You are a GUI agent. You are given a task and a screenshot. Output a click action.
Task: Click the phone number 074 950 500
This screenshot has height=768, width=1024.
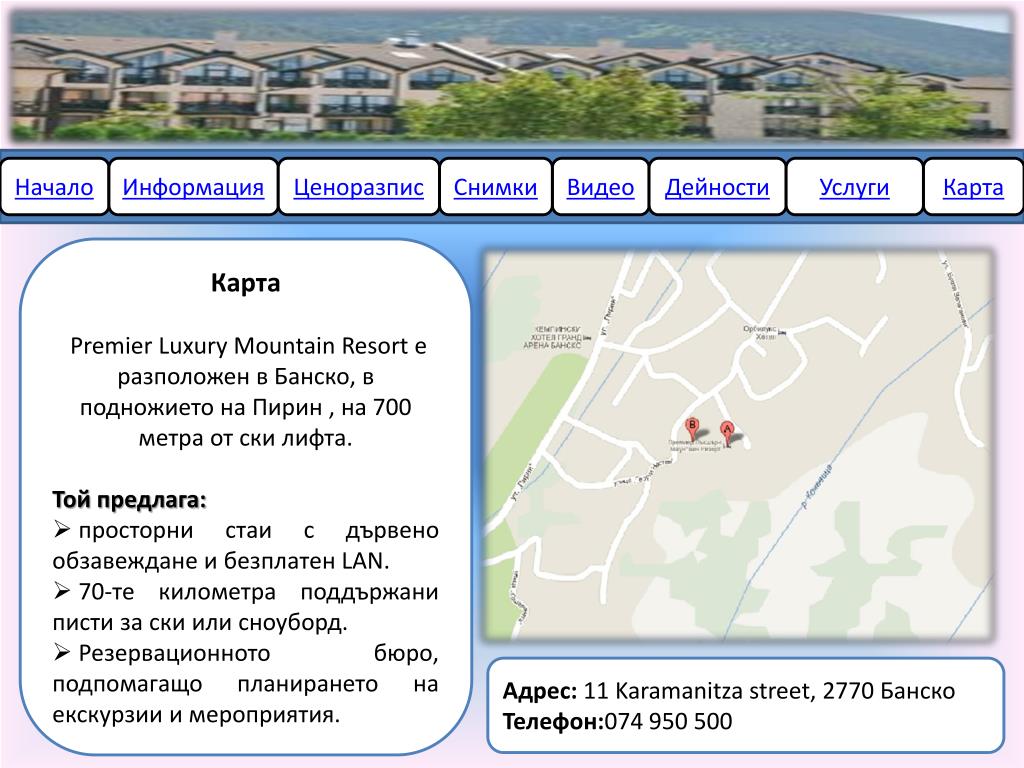(668, 721)
